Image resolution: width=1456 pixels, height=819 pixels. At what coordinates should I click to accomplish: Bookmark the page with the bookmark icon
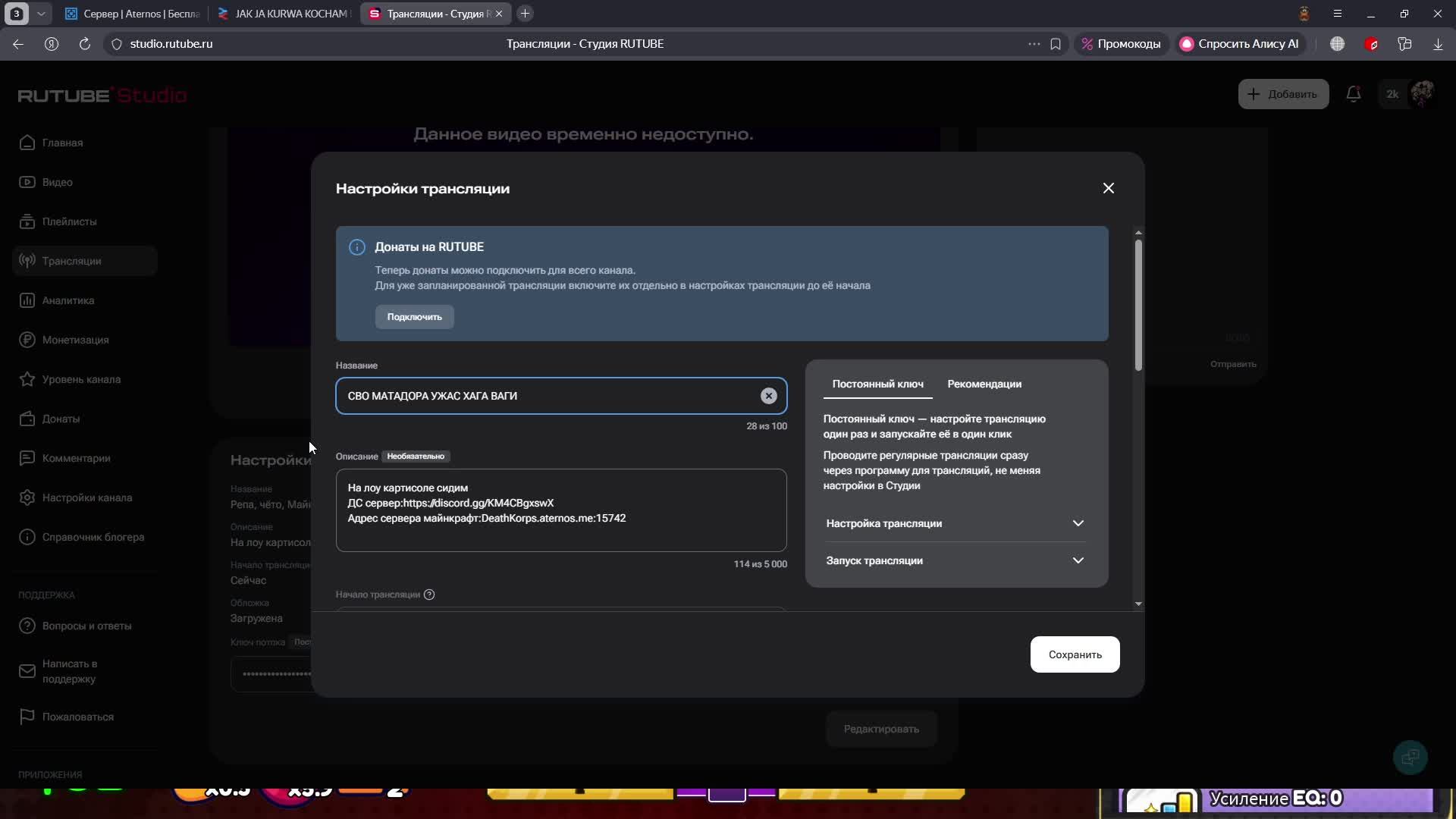[x=1055, y=44]
